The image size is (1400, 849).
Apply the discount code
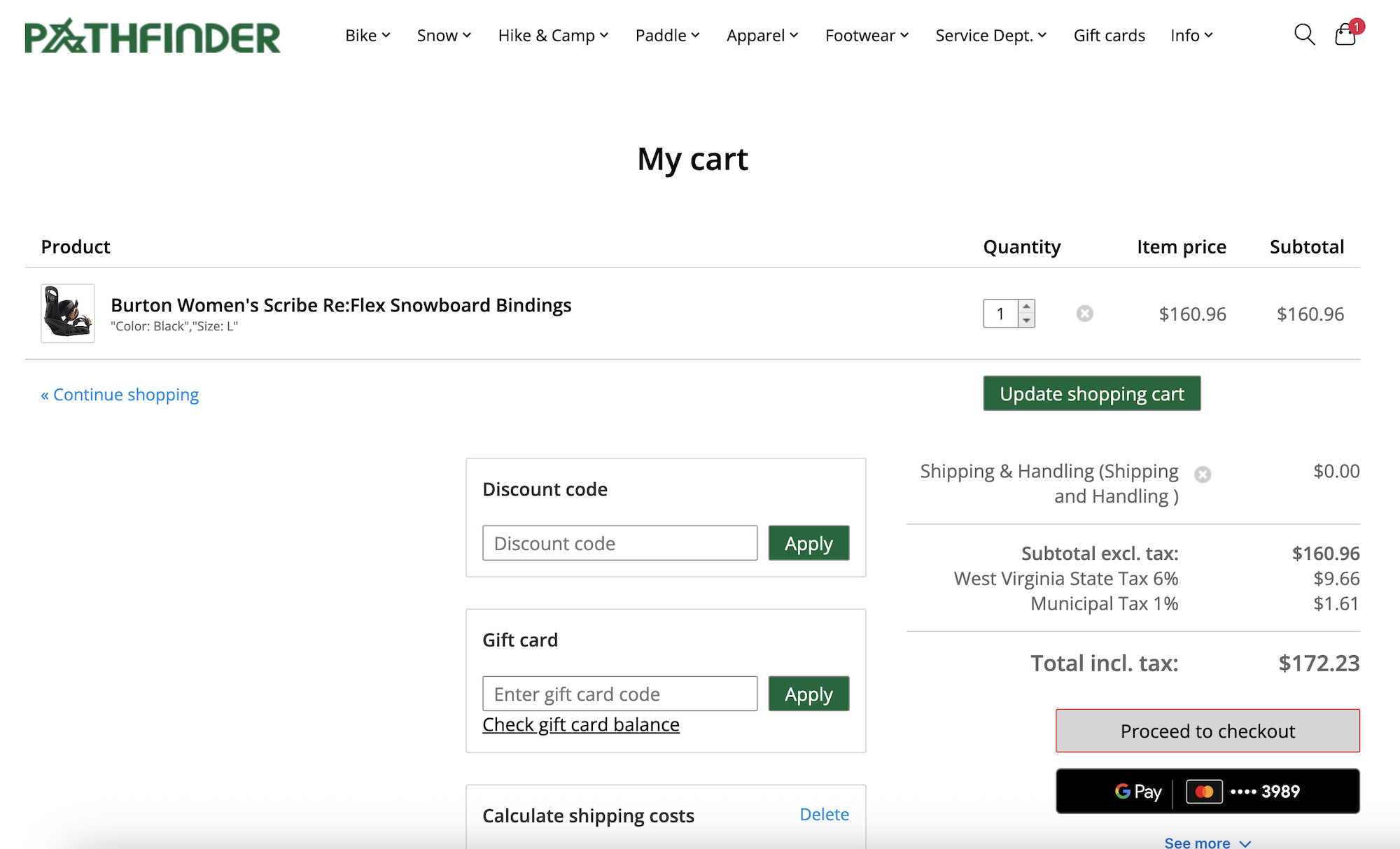click(x=808, y=543)
